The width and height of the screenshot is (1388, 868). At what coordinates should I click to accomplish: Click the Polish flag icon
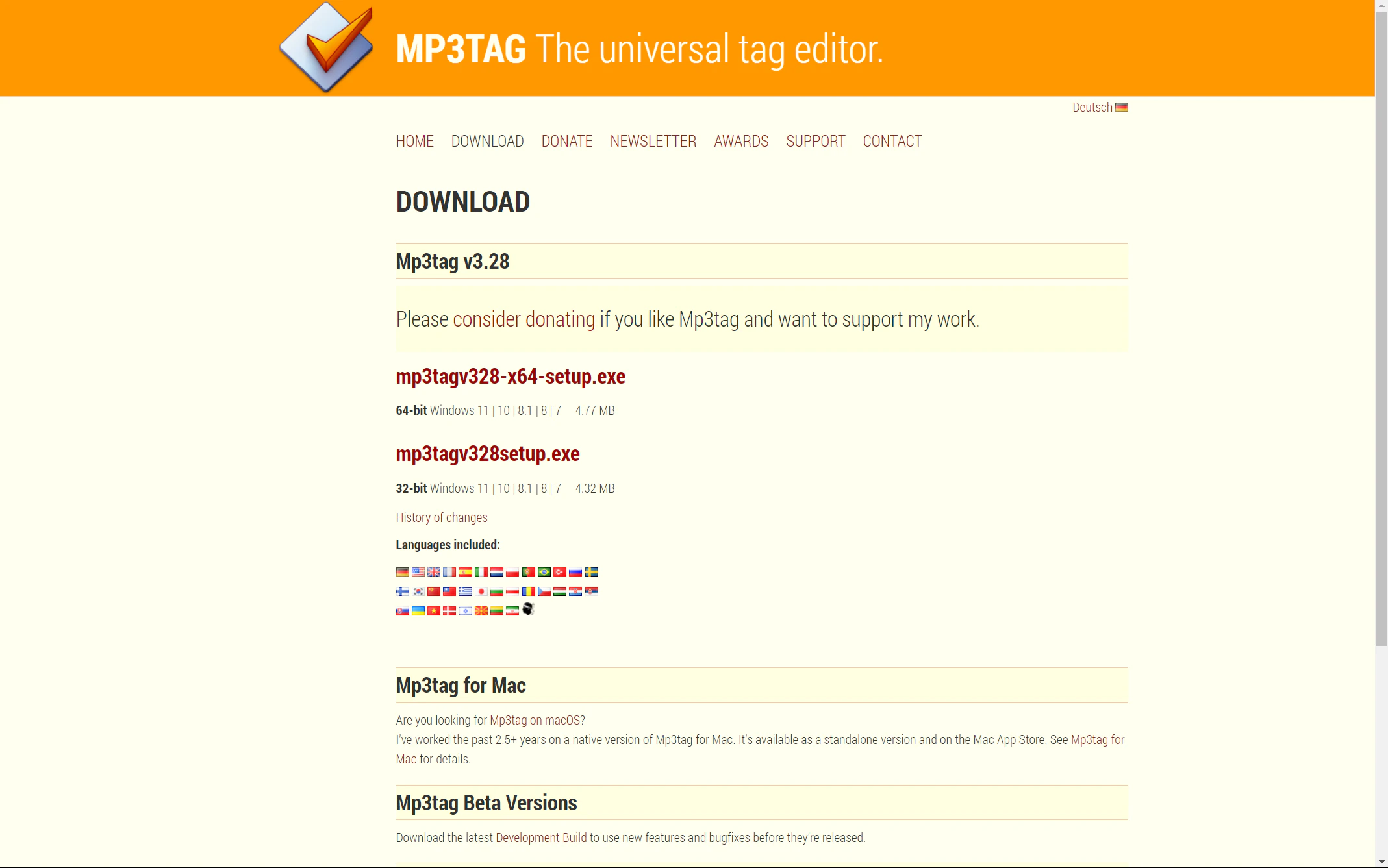tap(512, 572)
